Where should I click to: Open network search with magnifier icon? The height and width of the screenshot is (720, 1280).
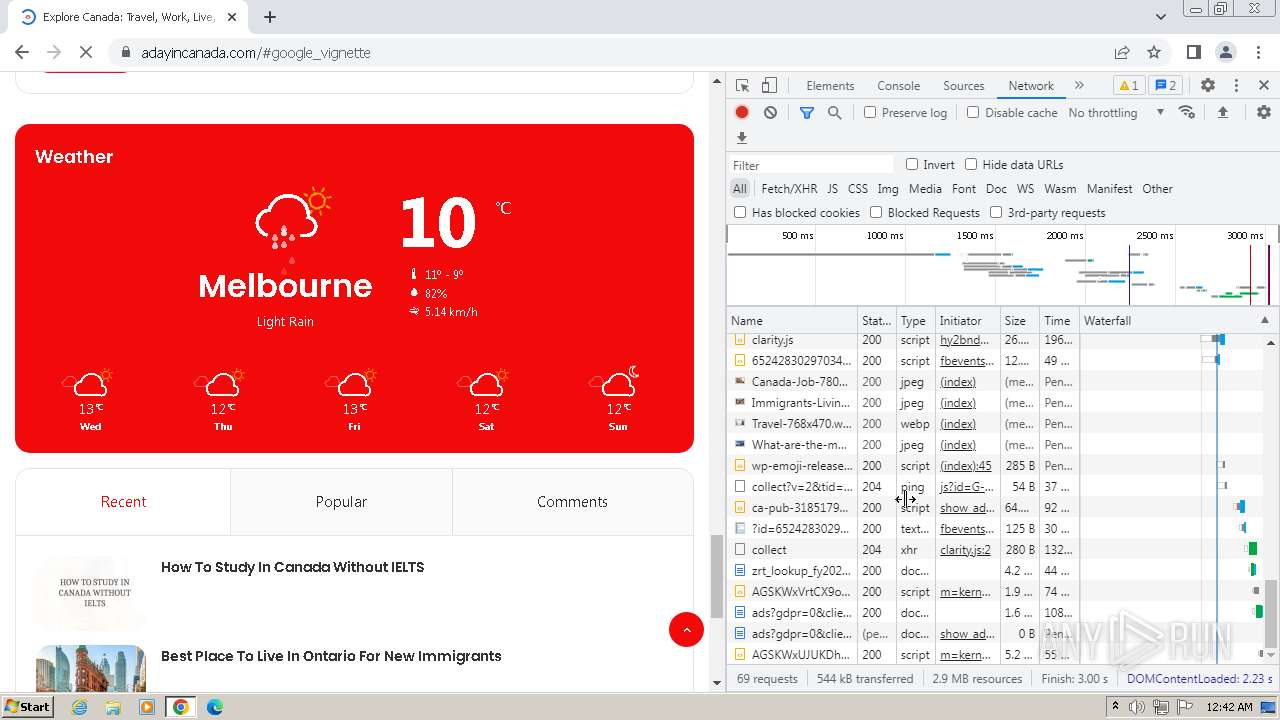834,113
